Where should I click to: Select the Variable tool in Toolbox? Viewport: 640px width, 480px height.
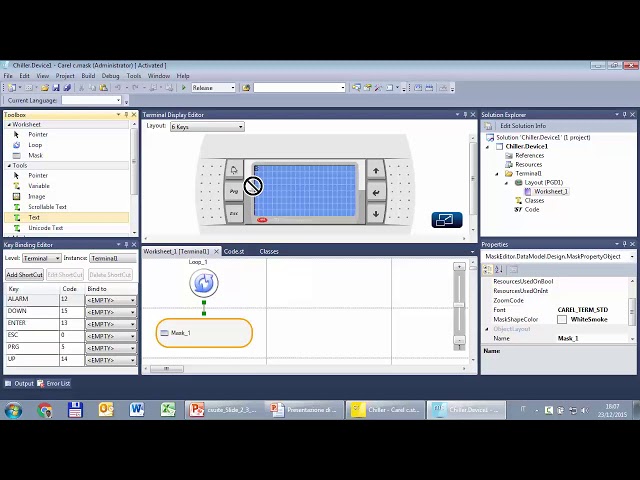(39, 186)
